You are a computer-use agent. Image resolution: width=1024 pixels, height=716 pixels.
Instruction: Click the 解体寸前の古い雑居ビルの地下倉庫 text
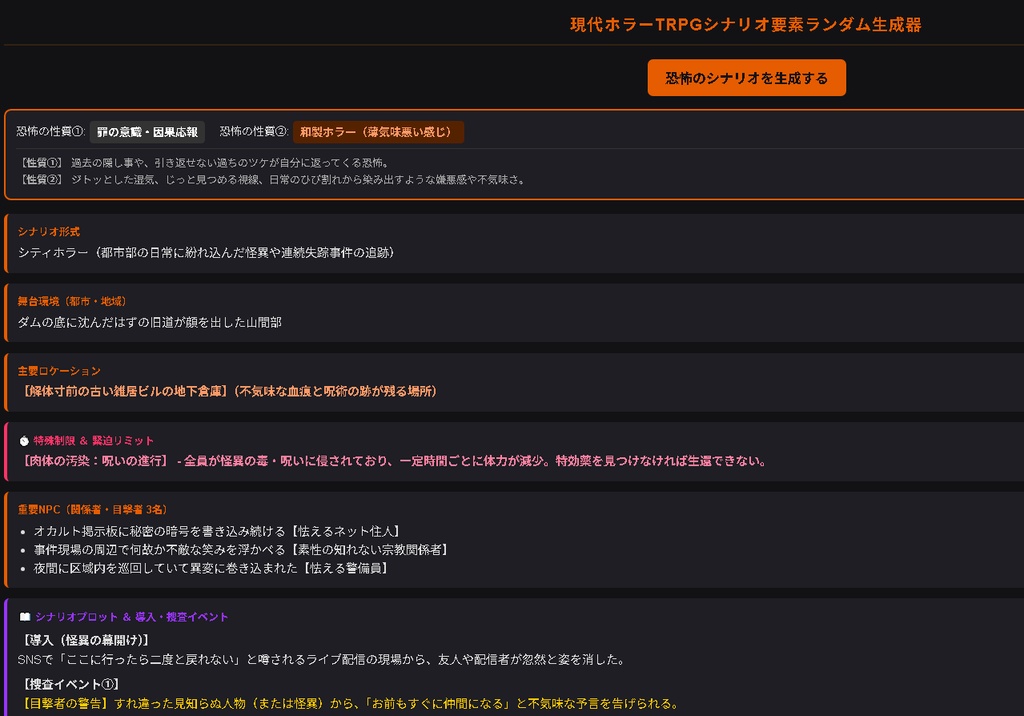pyautogui.click(x=227, y=391)
